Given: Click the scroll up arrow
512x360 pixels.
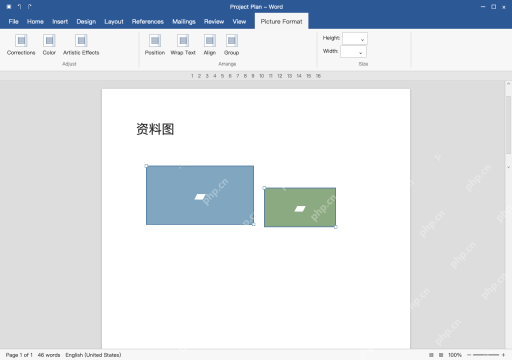Looking at the screenshot, I should [508, 84].
